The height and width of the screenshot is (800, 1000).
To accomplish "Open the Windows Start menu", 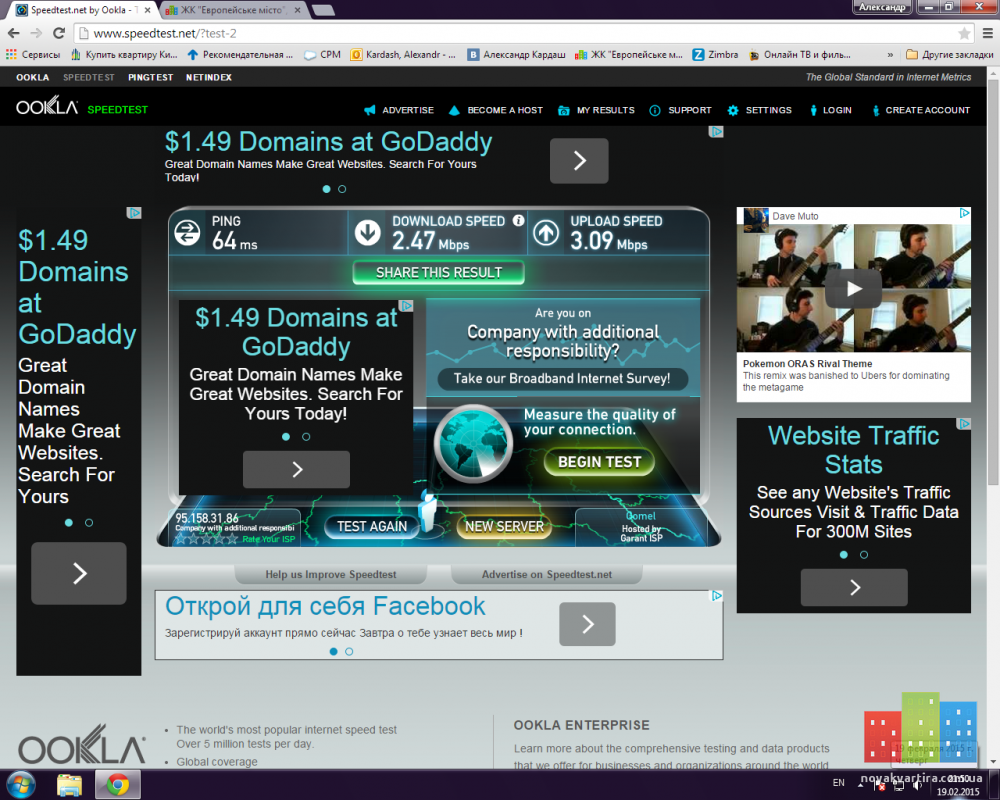I will [x=20, y=784].
